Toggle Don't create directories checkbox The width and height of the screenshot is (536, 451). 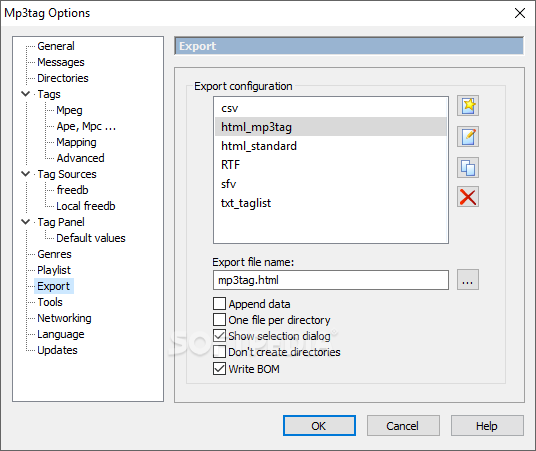(219, 352)
